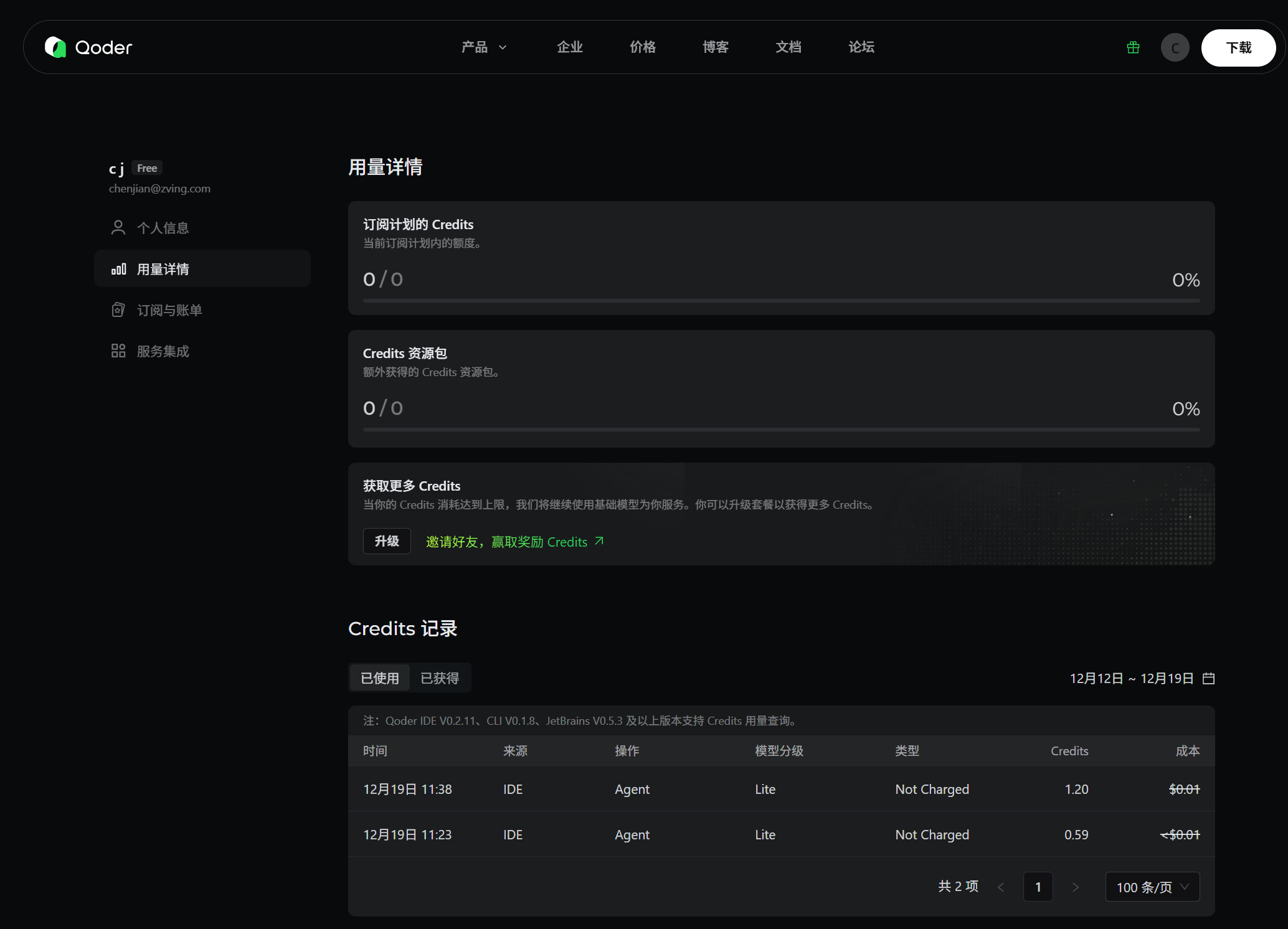The height and width of the screenshot is (929, 1288).
Task: Click the 个人信息 person icon
Action: (118, 228)
